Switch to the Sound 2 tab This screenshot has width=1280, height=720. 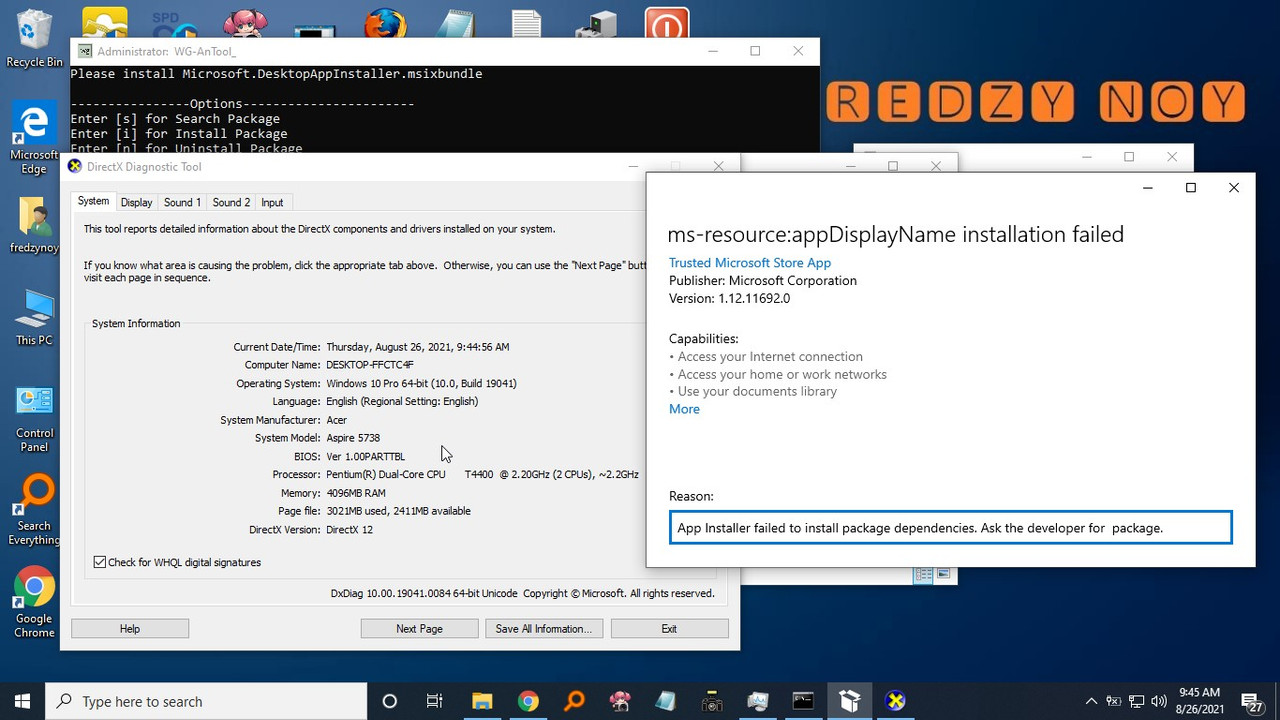[x=231, y=202]
